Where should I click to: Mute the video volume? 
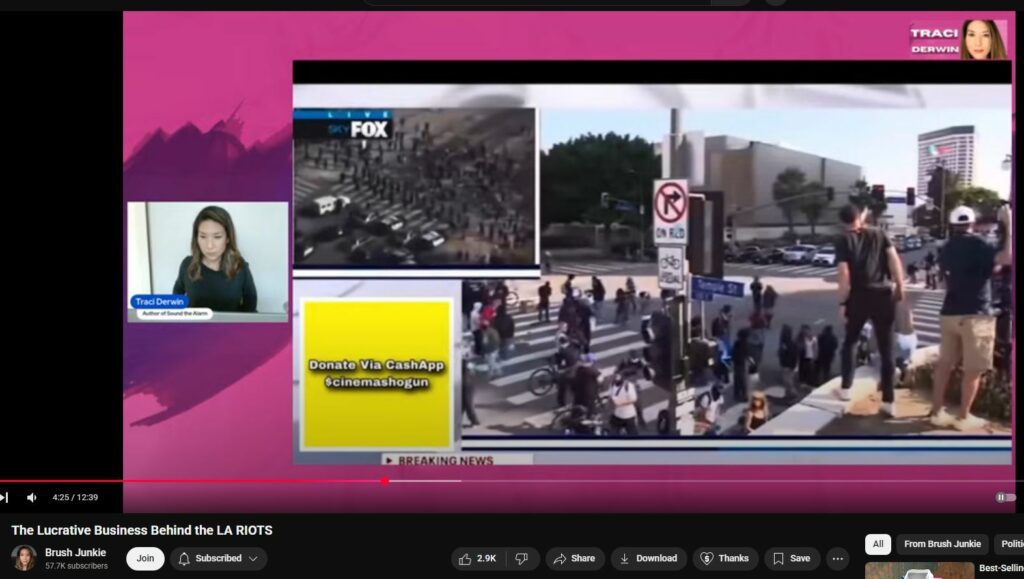(x=32, y=497)
